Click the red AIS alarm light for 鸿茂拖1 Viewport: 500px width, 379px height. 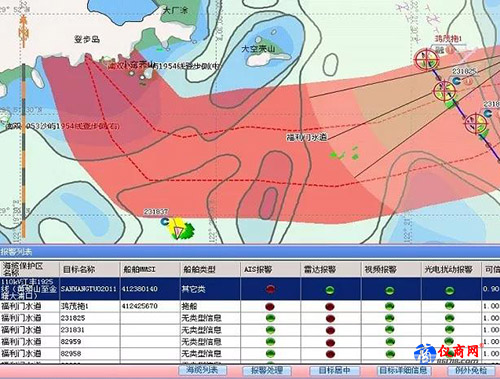click(270, 306)
